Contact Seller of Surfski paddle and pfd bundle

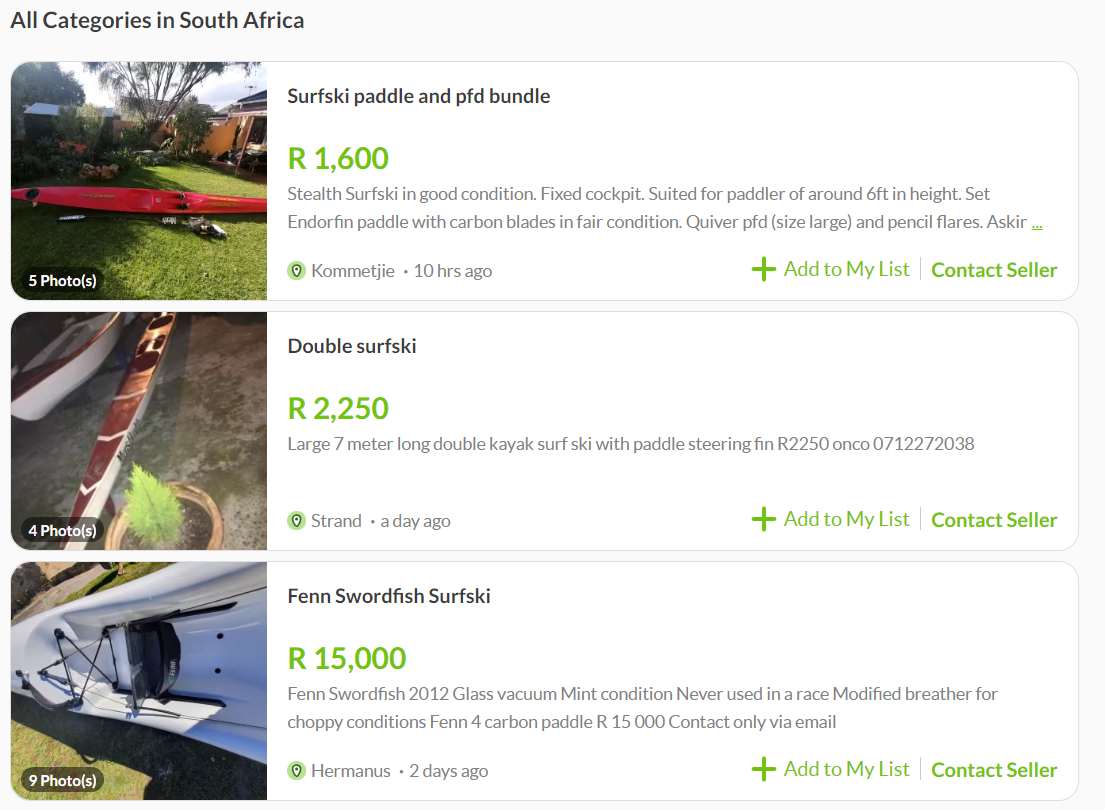point(994,270)
